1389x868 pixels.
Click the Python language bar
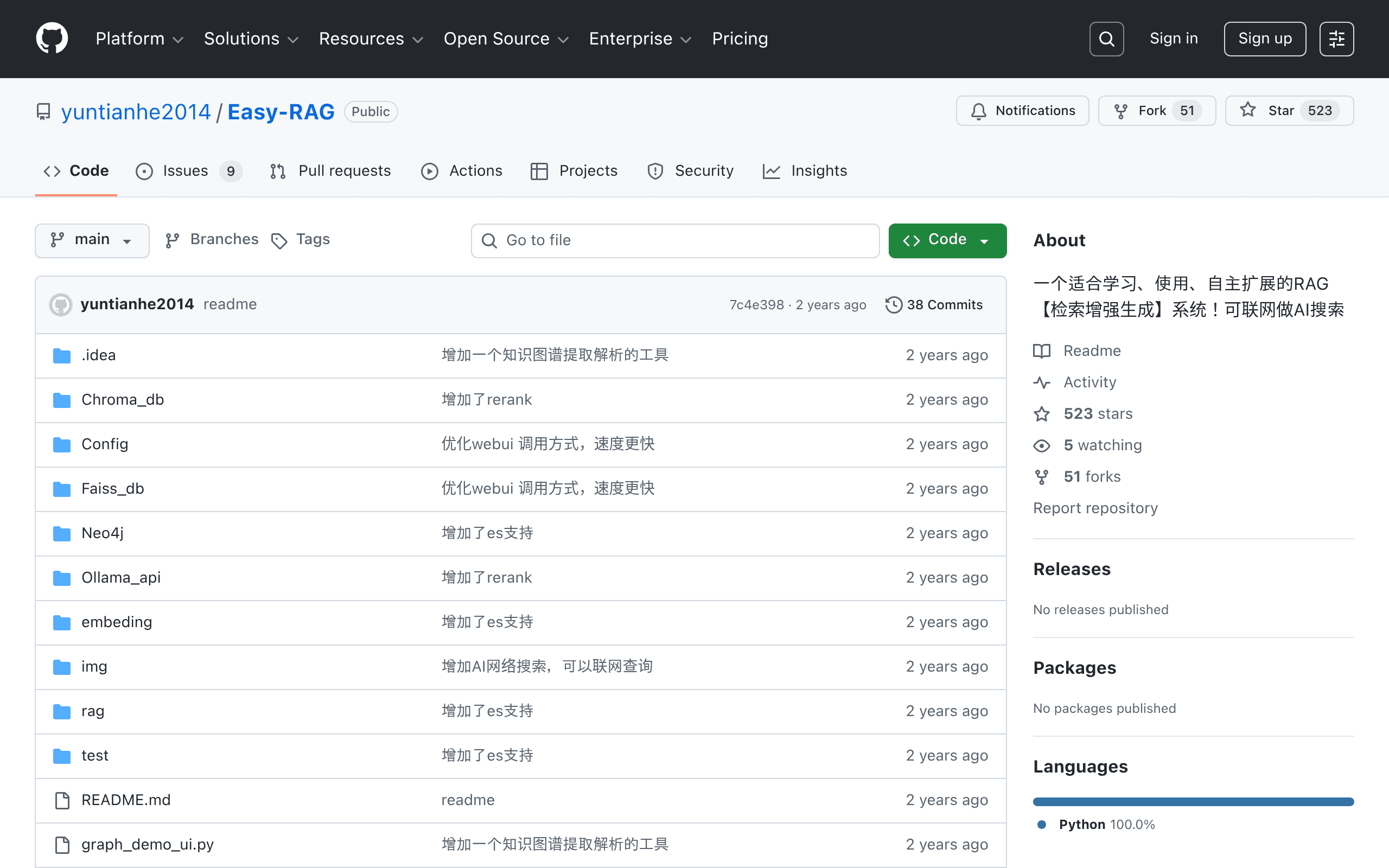[1193, 801]
